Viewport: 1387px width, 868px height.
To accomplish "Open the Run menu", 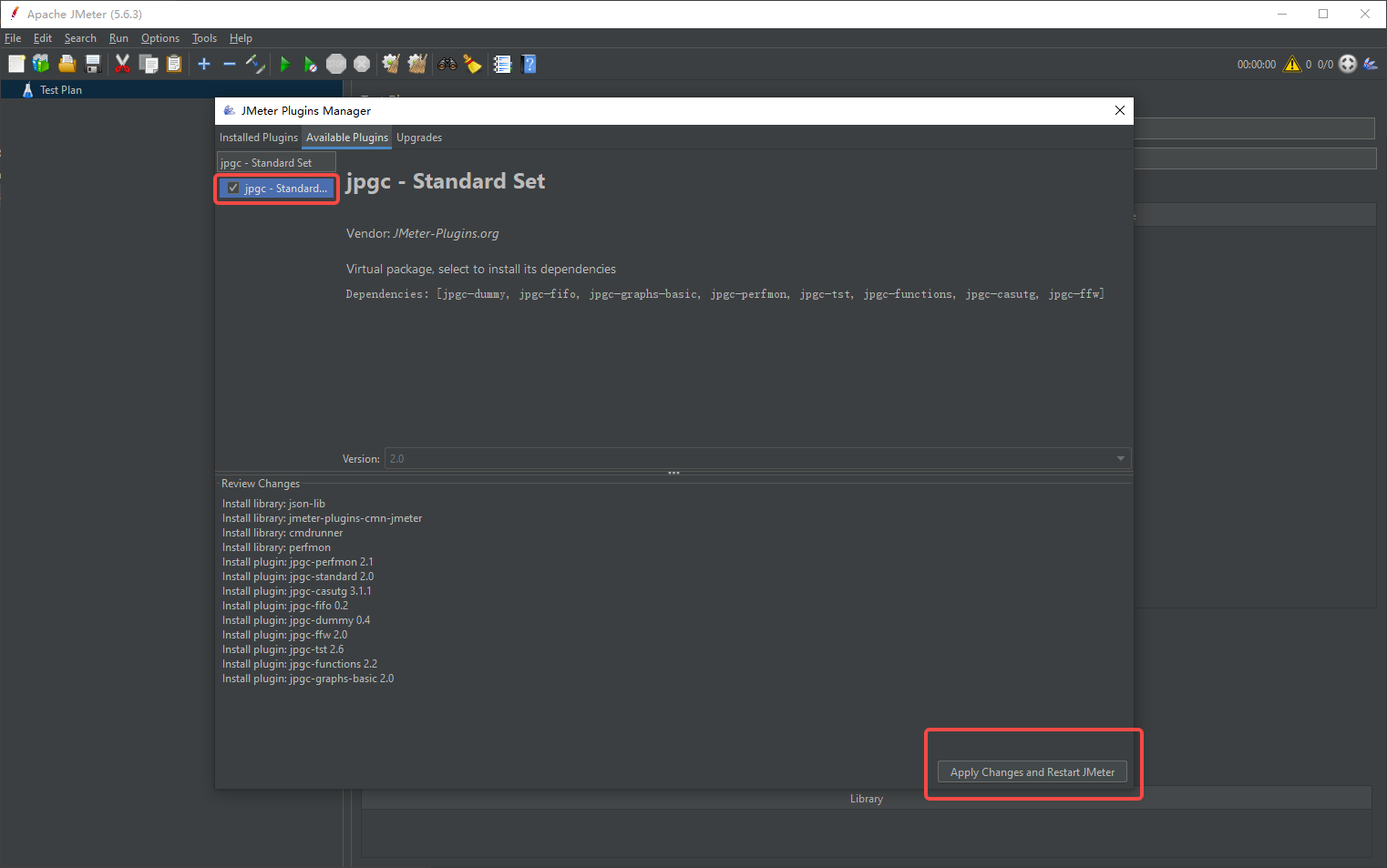I will (118, 38).
